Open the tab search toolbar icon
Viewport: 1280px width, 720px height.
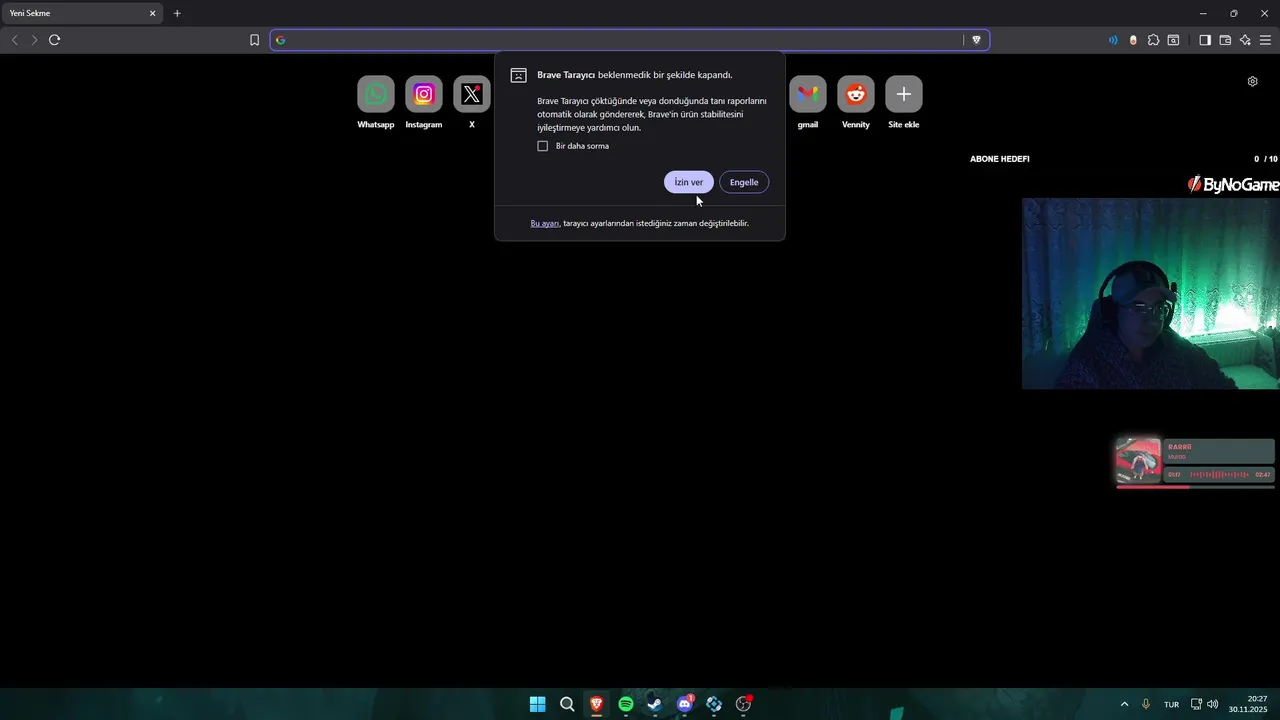tap(1173, 40)
